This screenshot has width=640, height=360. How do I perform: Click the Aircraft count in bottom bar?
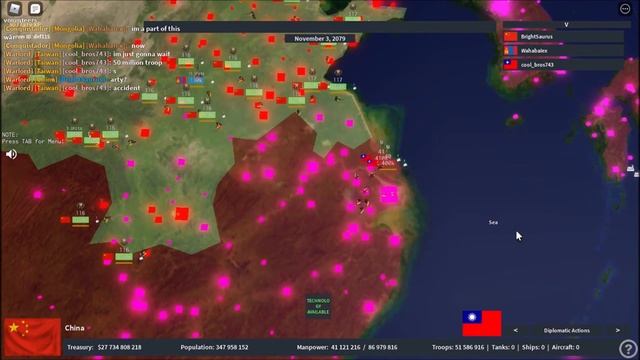(565, 347)
